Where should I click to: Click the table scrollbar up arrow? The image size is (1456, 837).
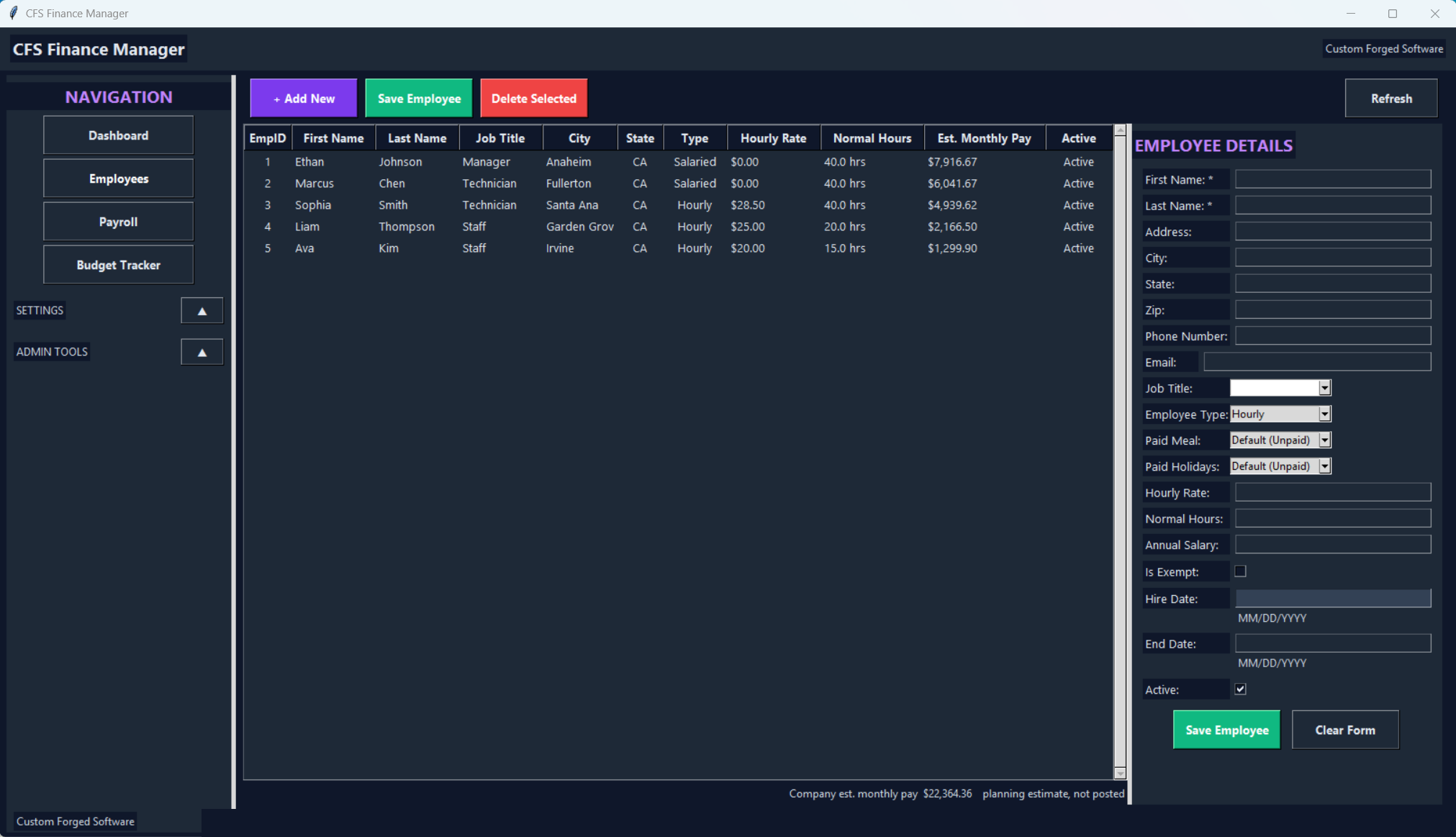[x=1120, y=130]
